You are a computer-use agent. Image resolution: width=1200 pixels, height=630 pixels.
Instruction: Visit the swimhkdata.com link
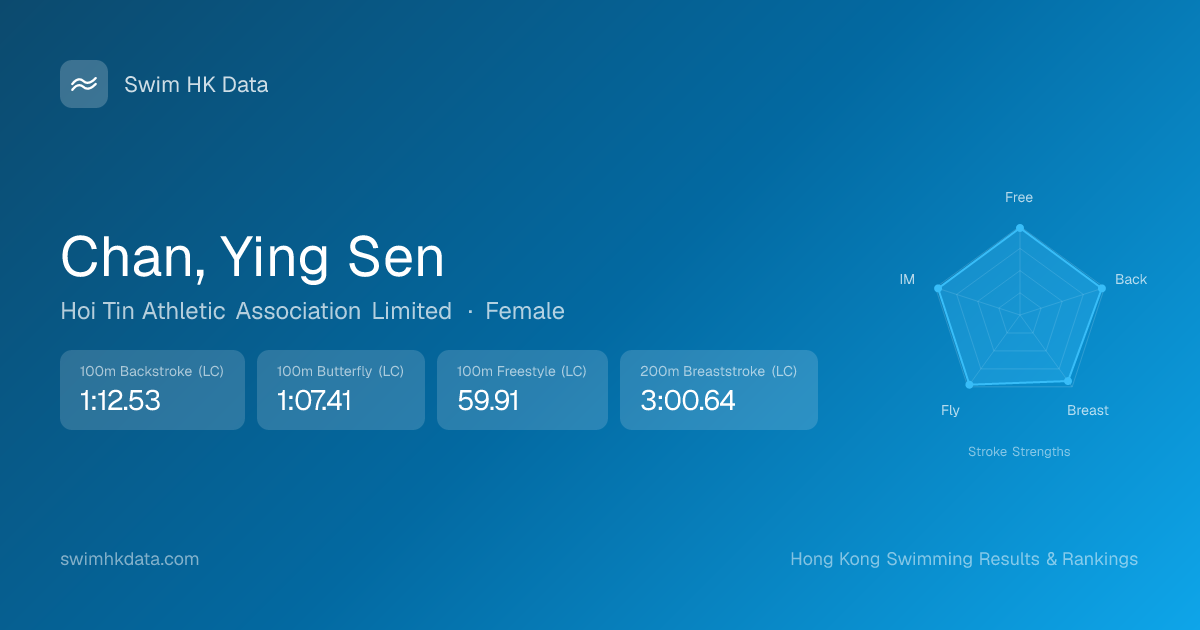[x=130, y=559]
